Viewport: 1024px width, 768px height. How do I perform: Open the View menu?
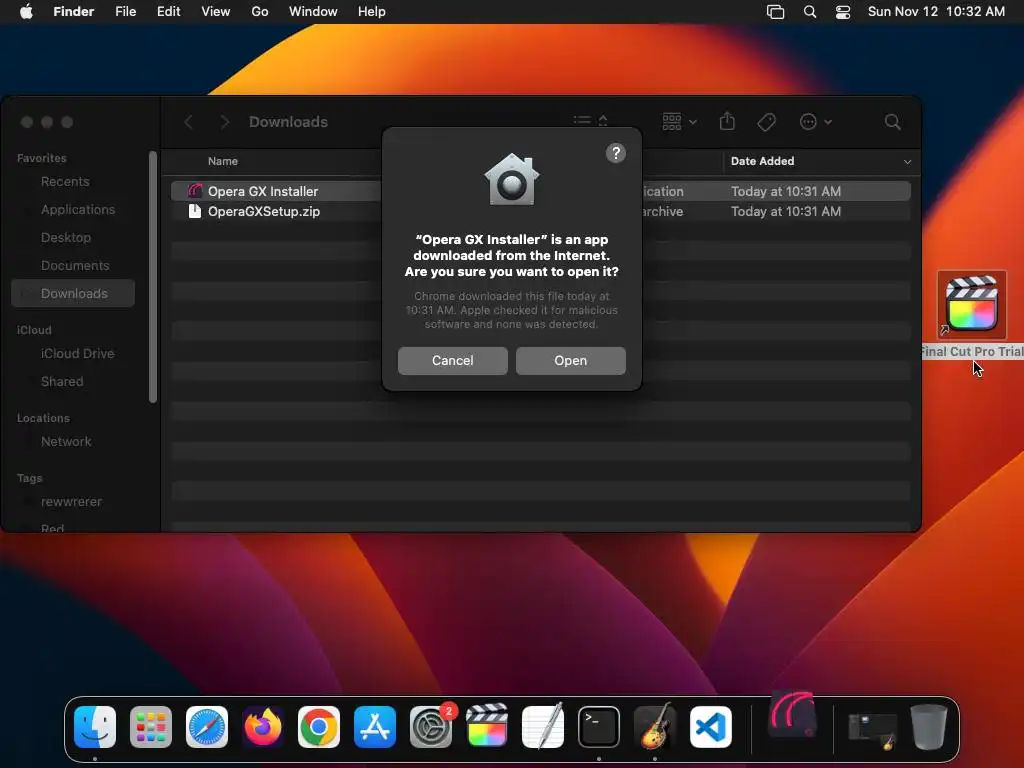[x=216, y=12]
